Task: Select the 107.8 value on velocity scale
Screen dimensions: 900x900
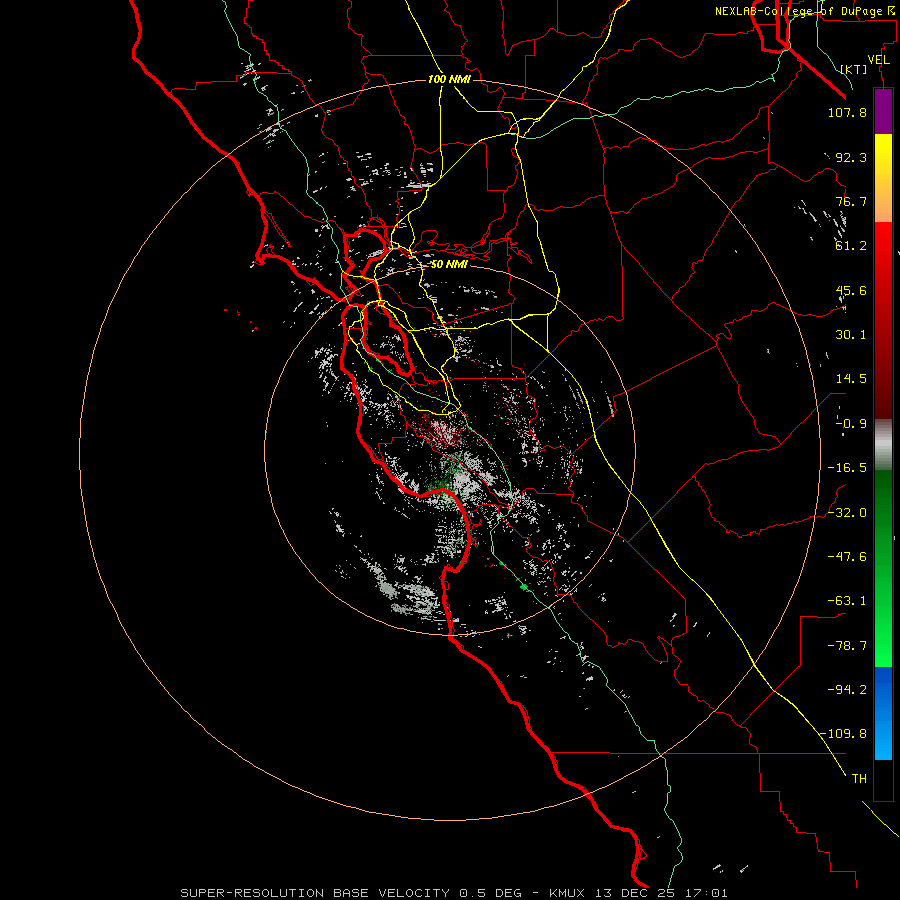Action: click(x=847, y=112)
